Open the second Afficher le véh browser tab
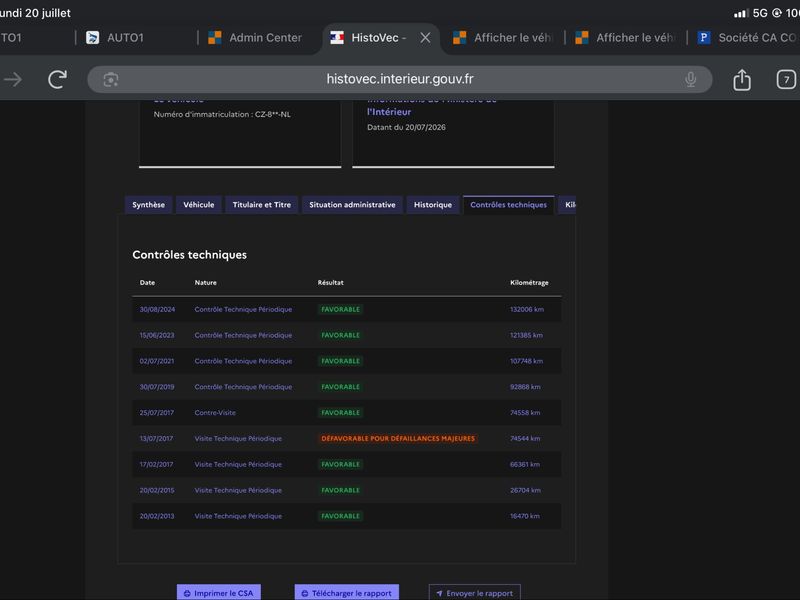 pyautogui.click(x=625, y=38)
